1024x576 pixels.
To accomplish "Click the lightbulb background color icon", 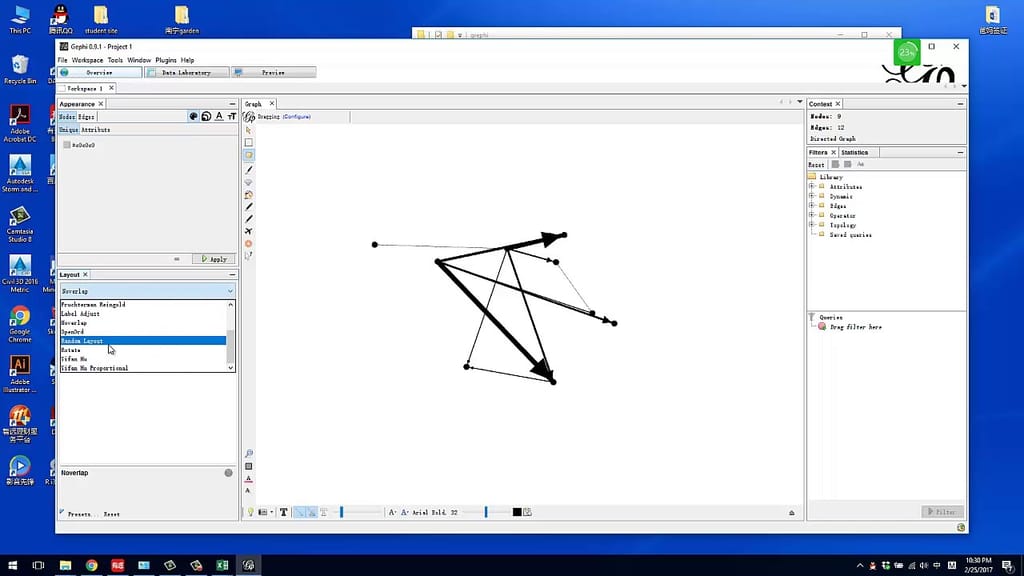I will click(x=250, y=512).
